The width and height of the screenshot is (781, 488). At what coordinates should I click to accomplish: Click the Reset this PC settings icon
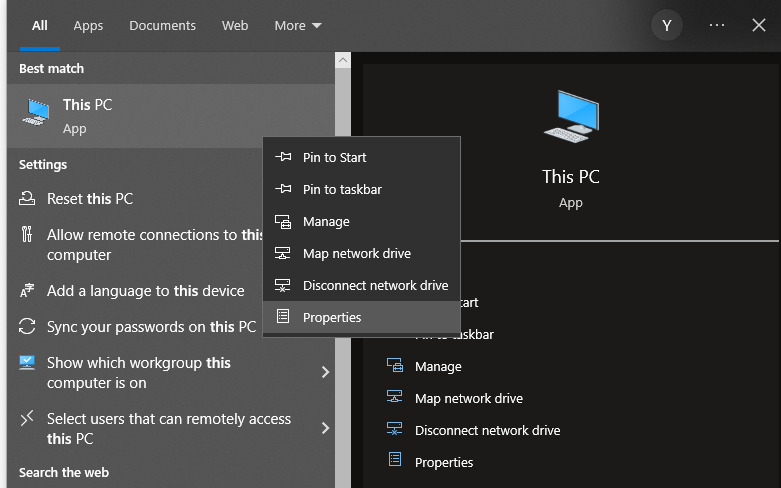coord(27,199)
